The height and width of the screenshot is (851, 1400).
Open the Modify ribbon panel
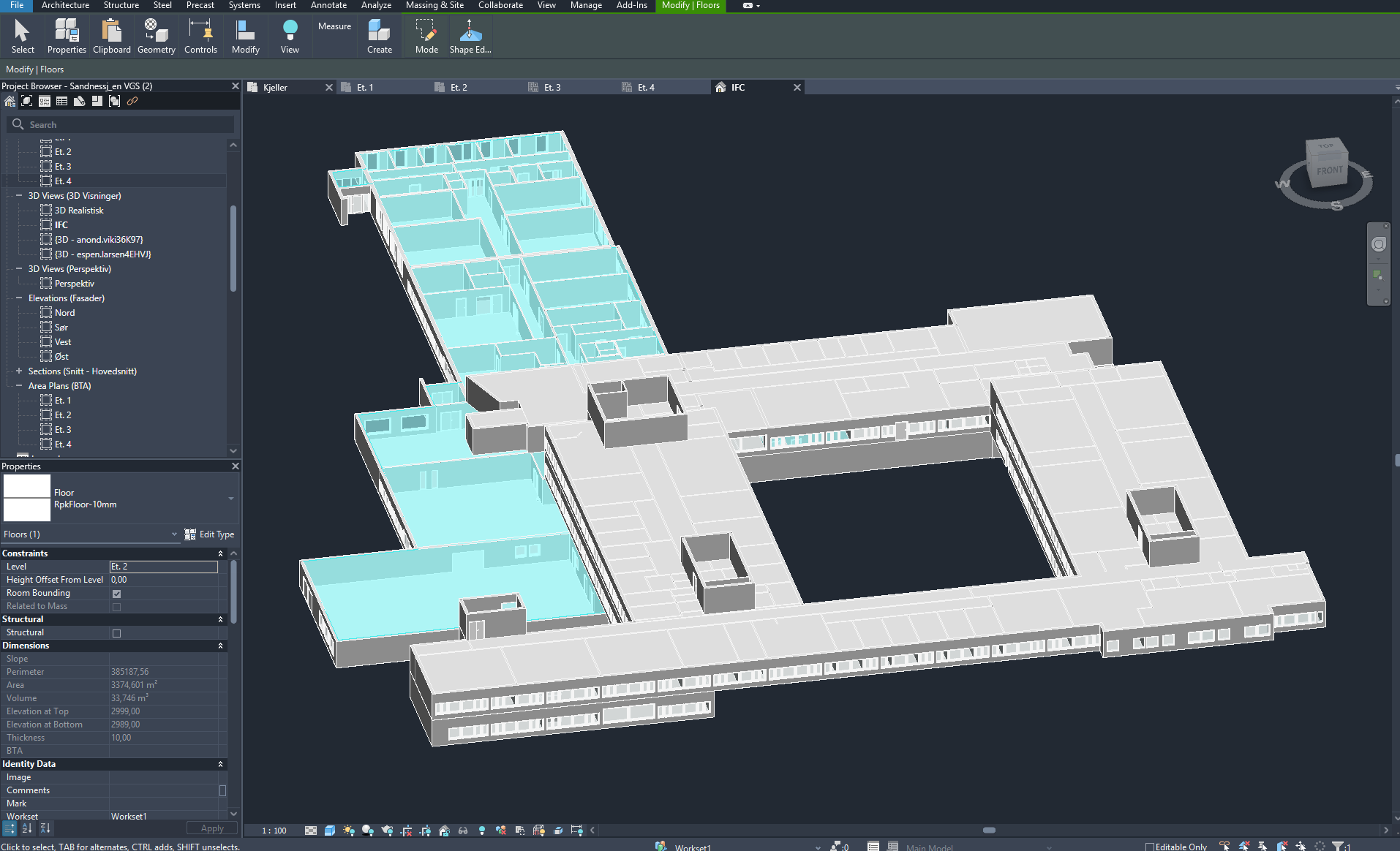246,36
